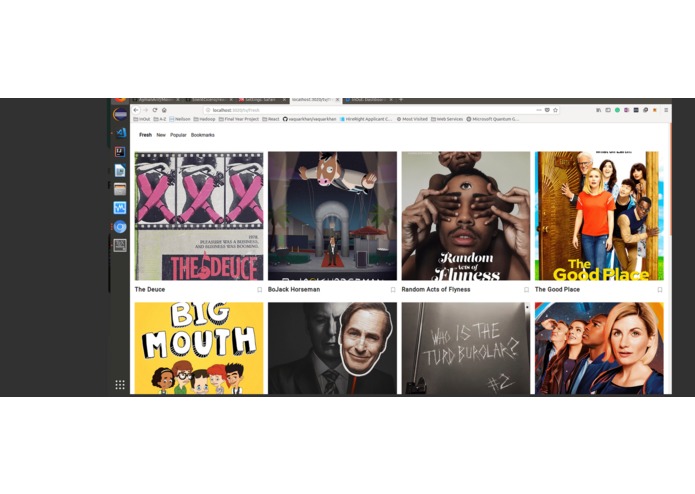This screenshot has height=494, width=695.
Task: Bookmark The Deuce show
Action: coord(259,290)
